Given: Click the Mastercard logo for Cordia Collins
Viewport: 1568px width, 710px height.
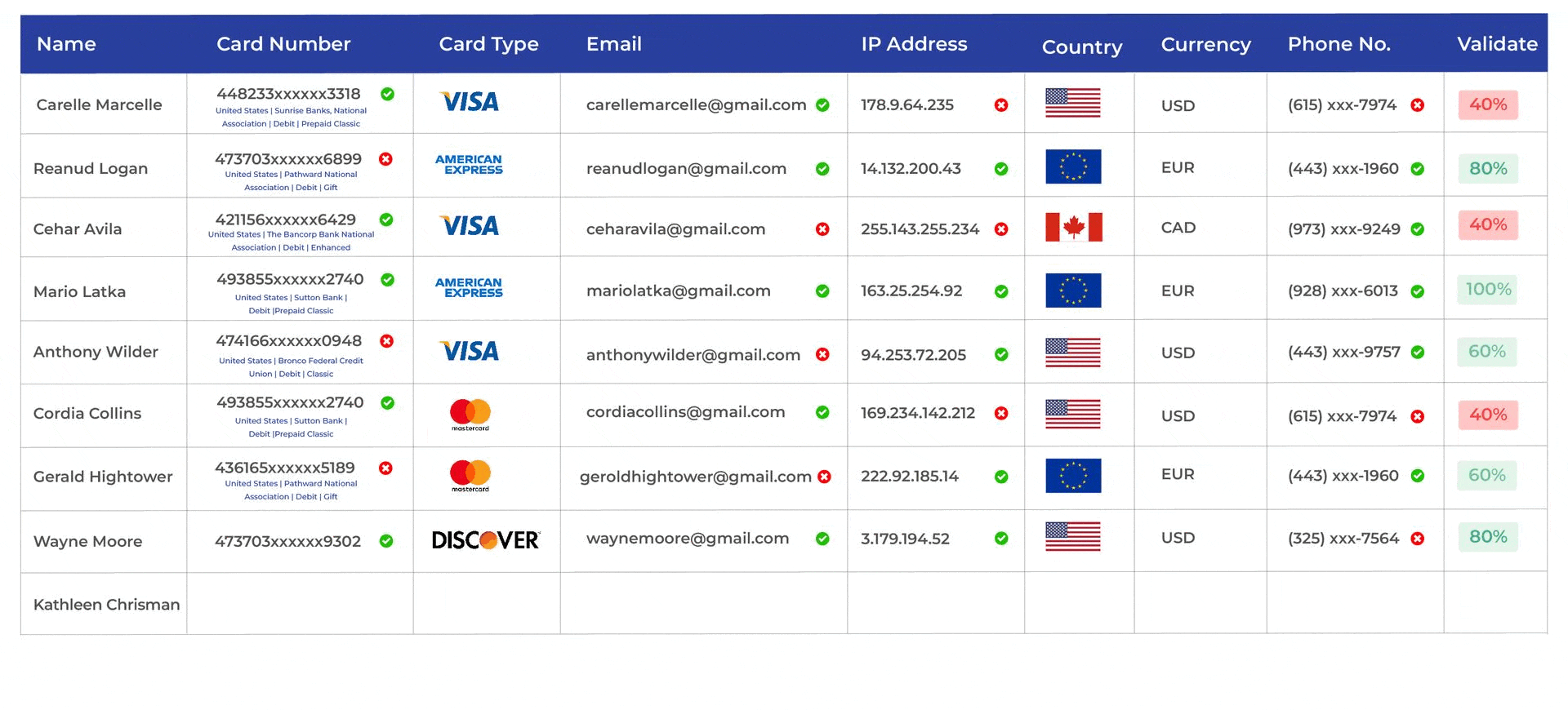Looking at the screenshot, I should (470, 414).
